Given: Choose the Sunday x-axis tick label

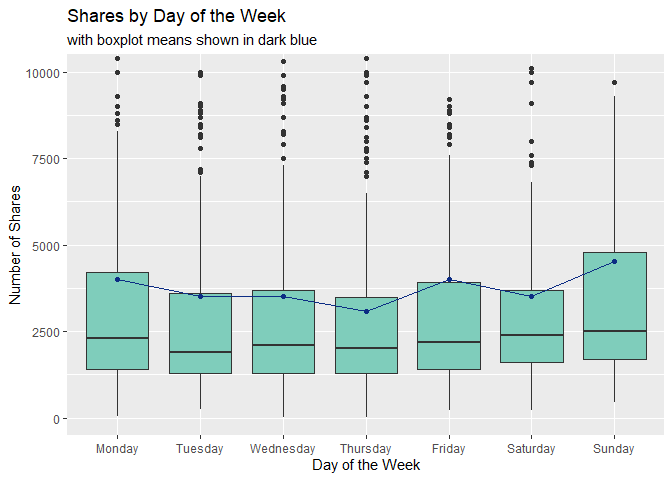Looking at the screenshot, I should pyautogui.click(x=614, y=449).
